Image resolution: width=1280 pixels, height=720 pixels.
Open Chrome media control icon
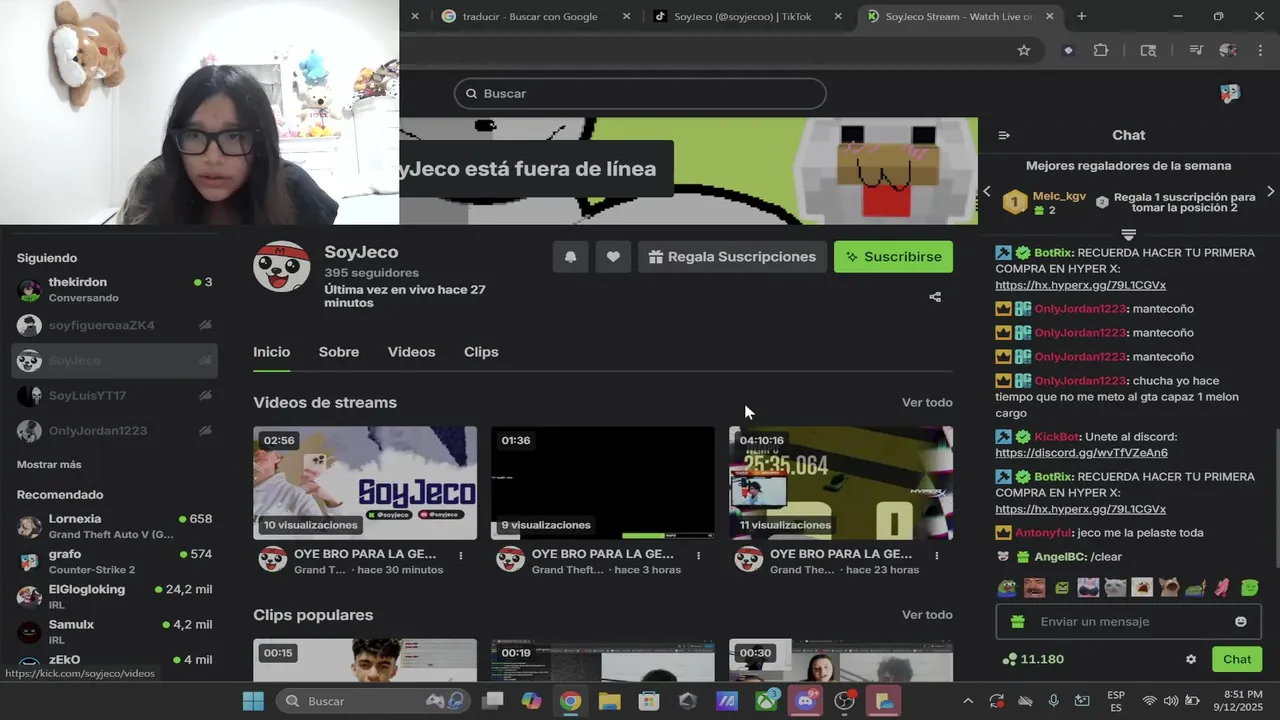tap(1196, 50)
